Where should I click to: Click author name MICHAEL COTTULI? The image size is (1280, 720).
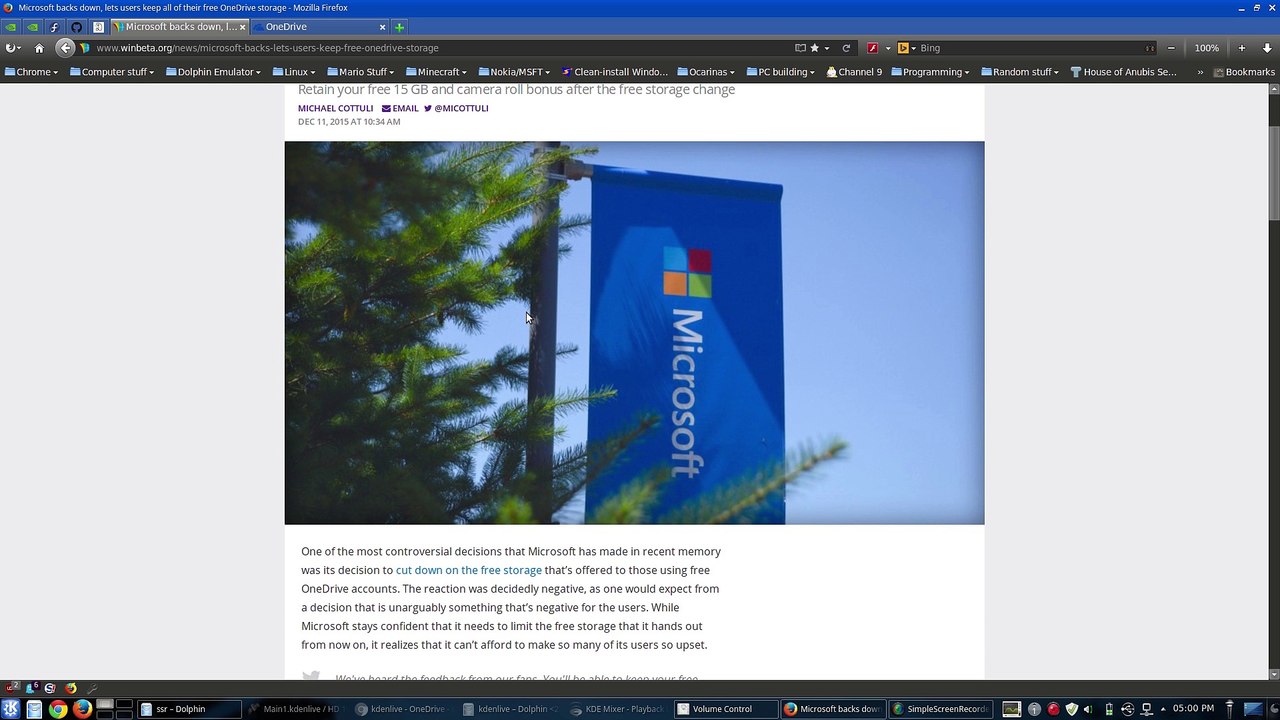(335, 108)
